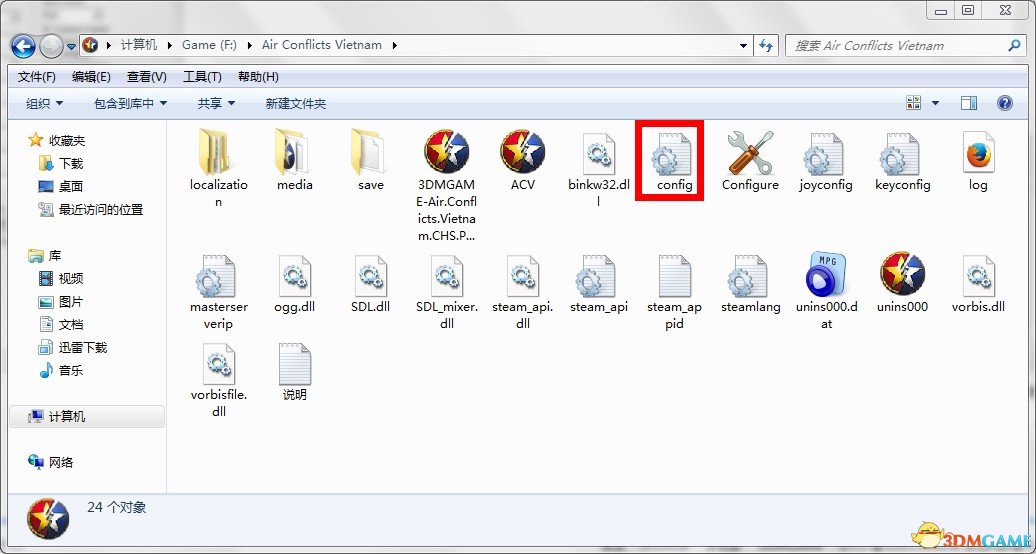This screenshot has width=1036, height=554.
Task: Select the localization folder
Action: pos(218,168)
